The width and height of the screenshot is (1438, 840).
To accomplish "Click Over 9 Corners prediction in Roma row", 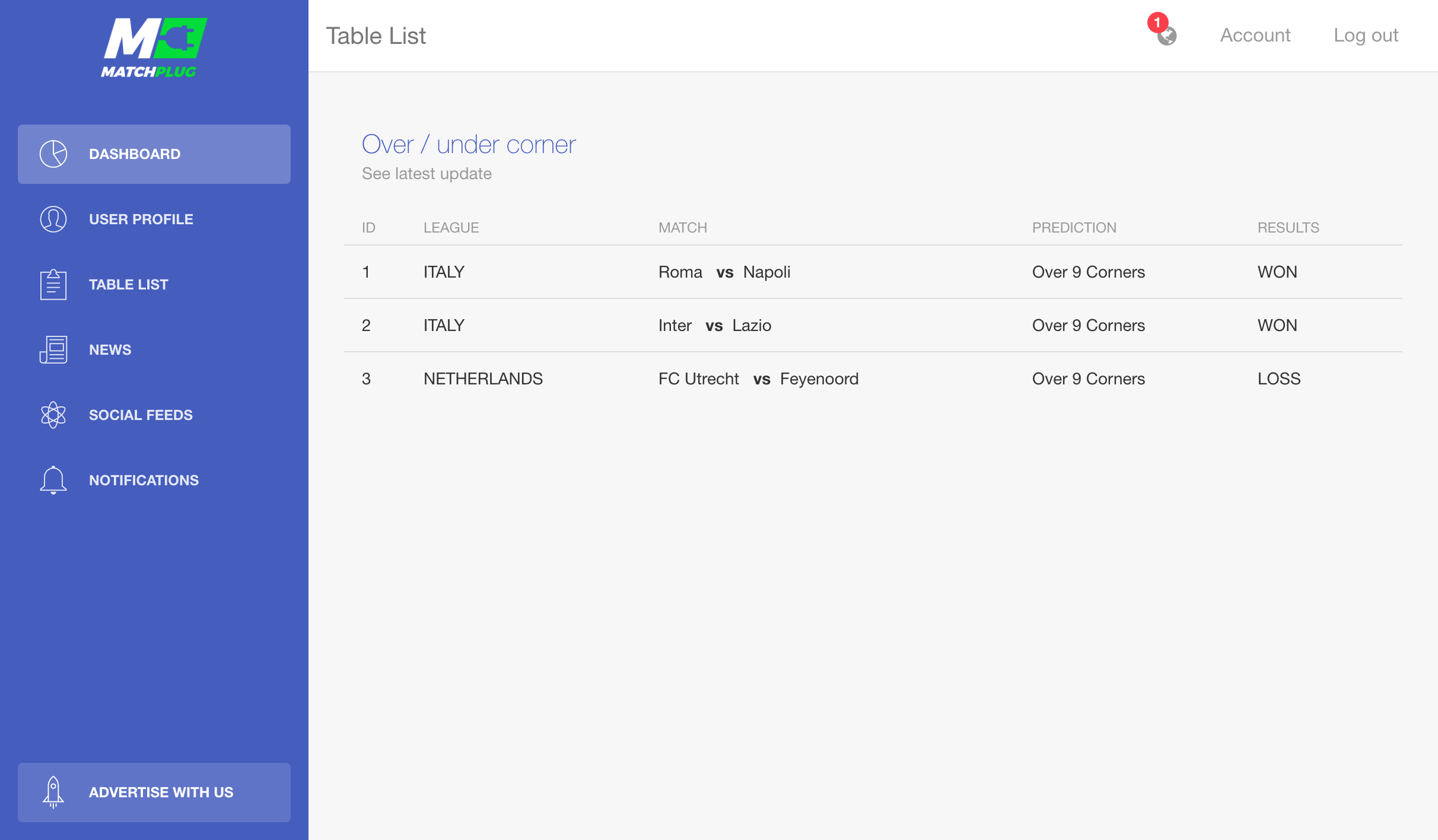I will pyautogui.click(x=1089, y=272).
